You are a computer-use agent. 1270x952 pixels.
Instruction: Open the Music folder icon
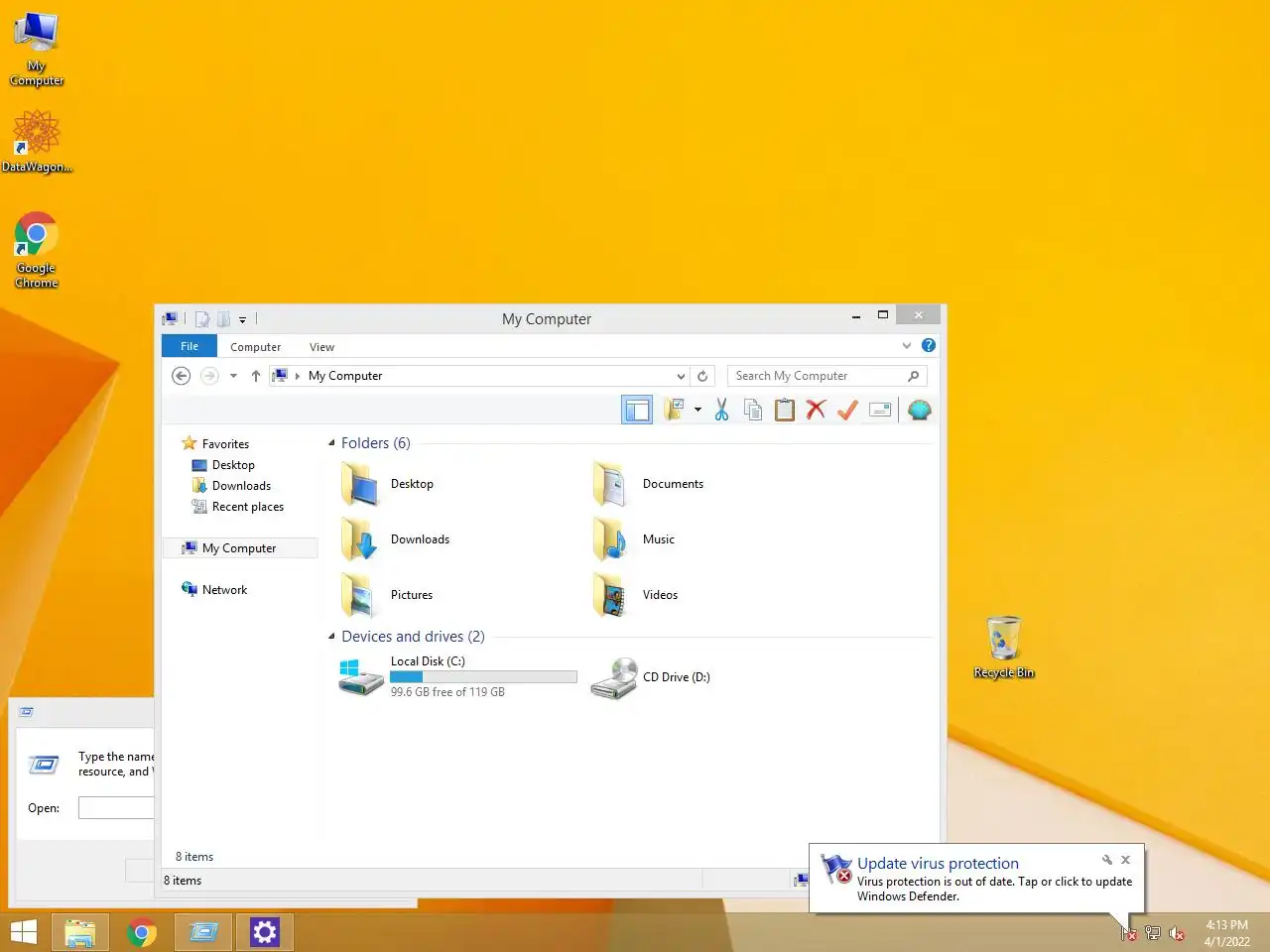click(x=611, y=540)
